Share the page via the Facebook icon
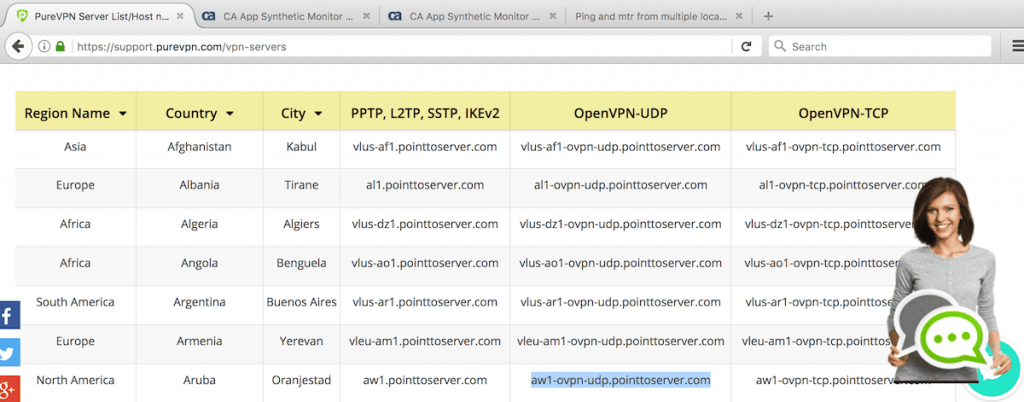 pos(9,315)
